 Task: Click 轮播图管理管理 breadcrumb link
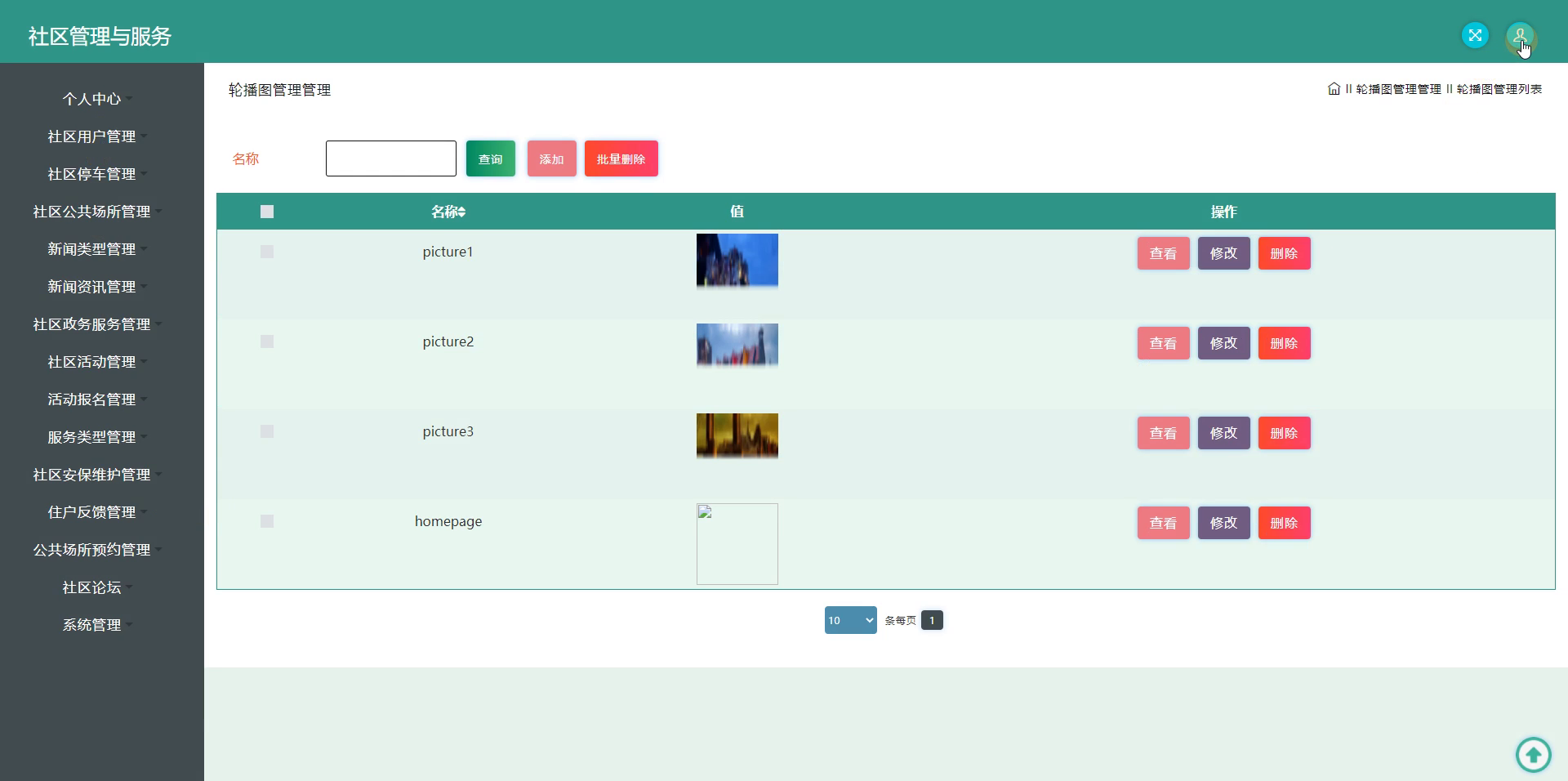pyautogui.click(x=1398, y=89)
